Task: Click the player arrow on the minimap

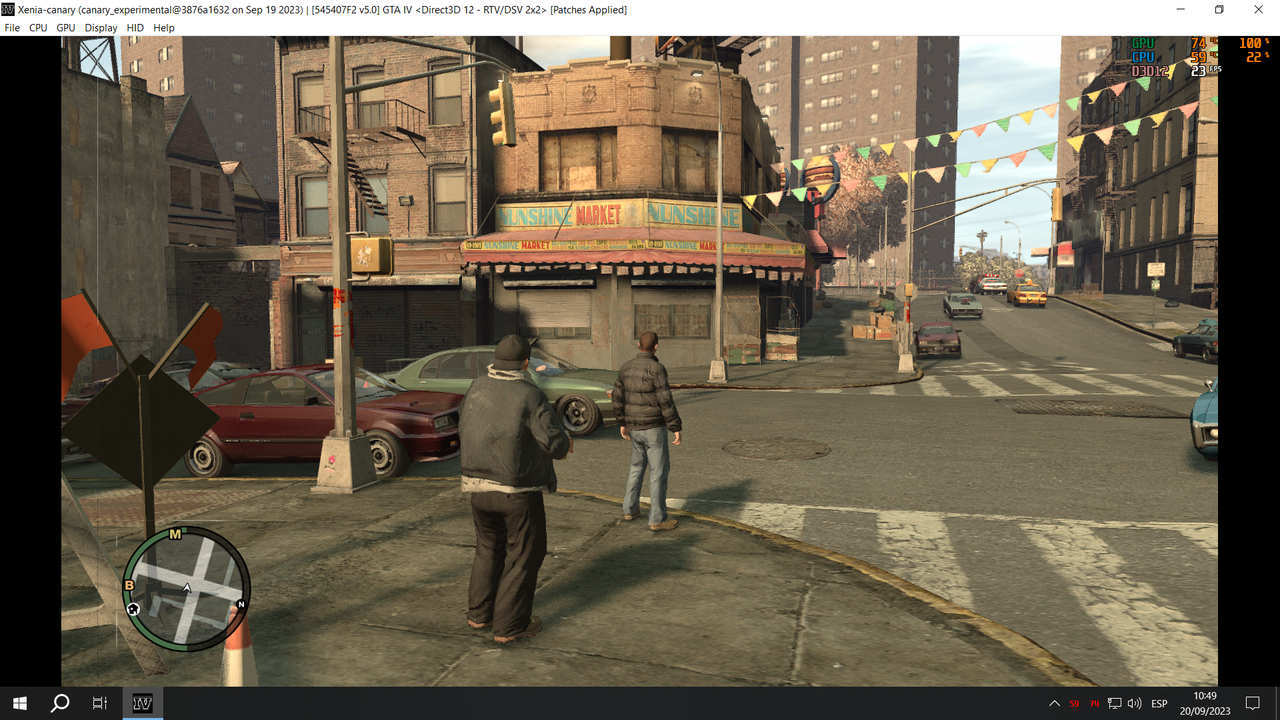Action: point(187,588)
